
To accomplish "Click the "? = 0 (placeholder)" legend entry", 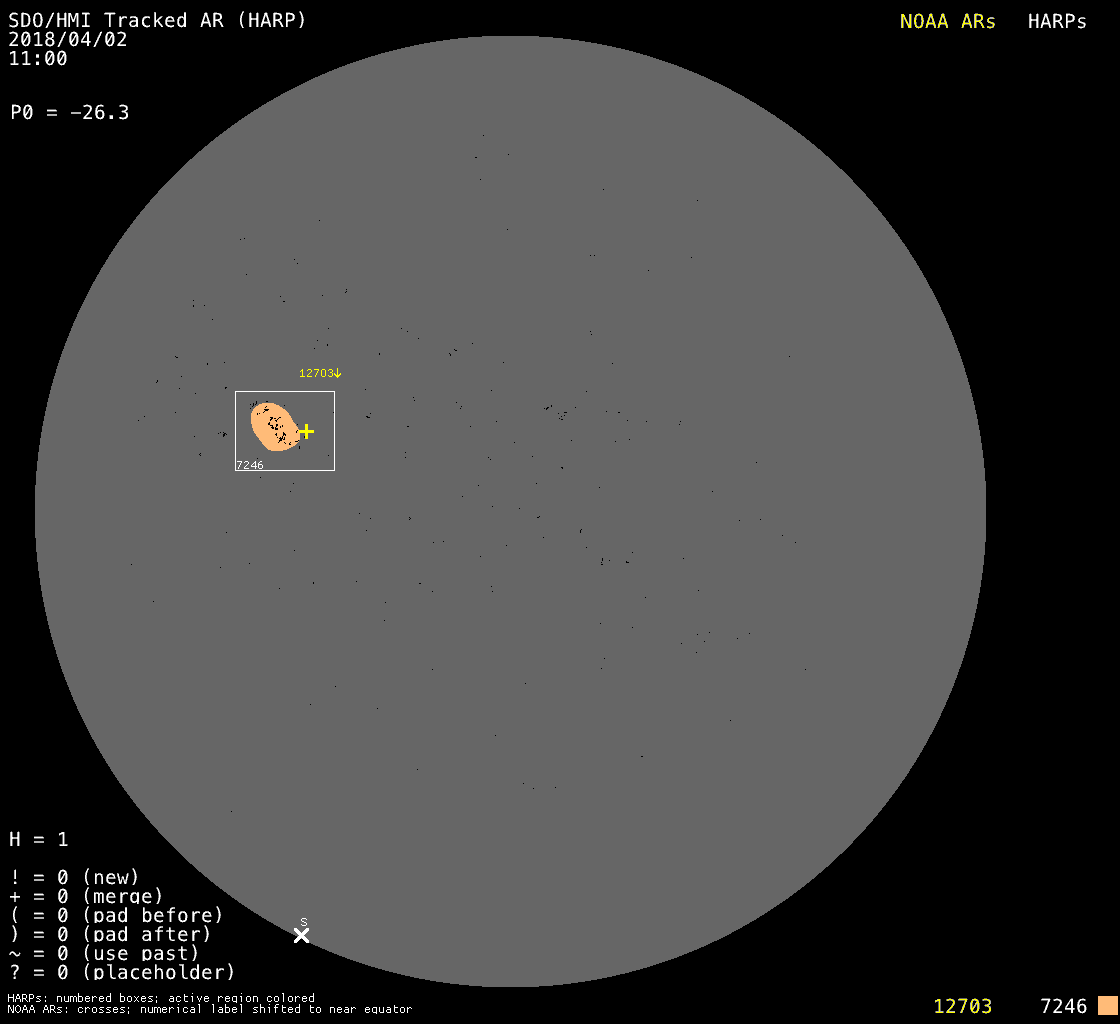I will pyautogui.click(x=122, y=971).
